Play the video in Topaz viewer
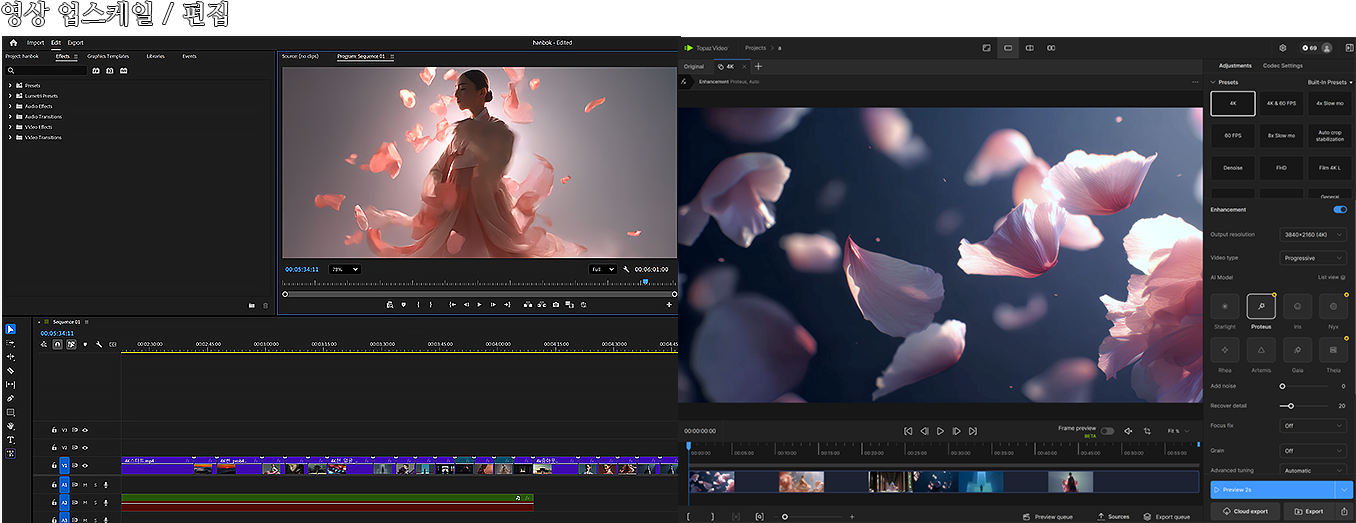This screenshot has width=1356, height=523. pyautogui.click(x=940, y=431)
